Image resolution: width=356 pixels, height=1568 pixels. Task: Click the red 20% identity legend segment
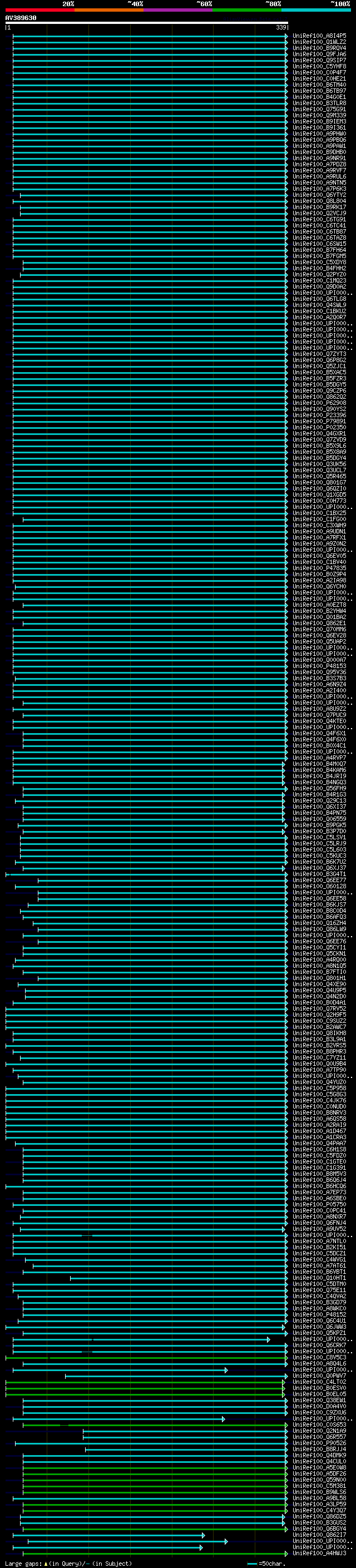[39, 11]
